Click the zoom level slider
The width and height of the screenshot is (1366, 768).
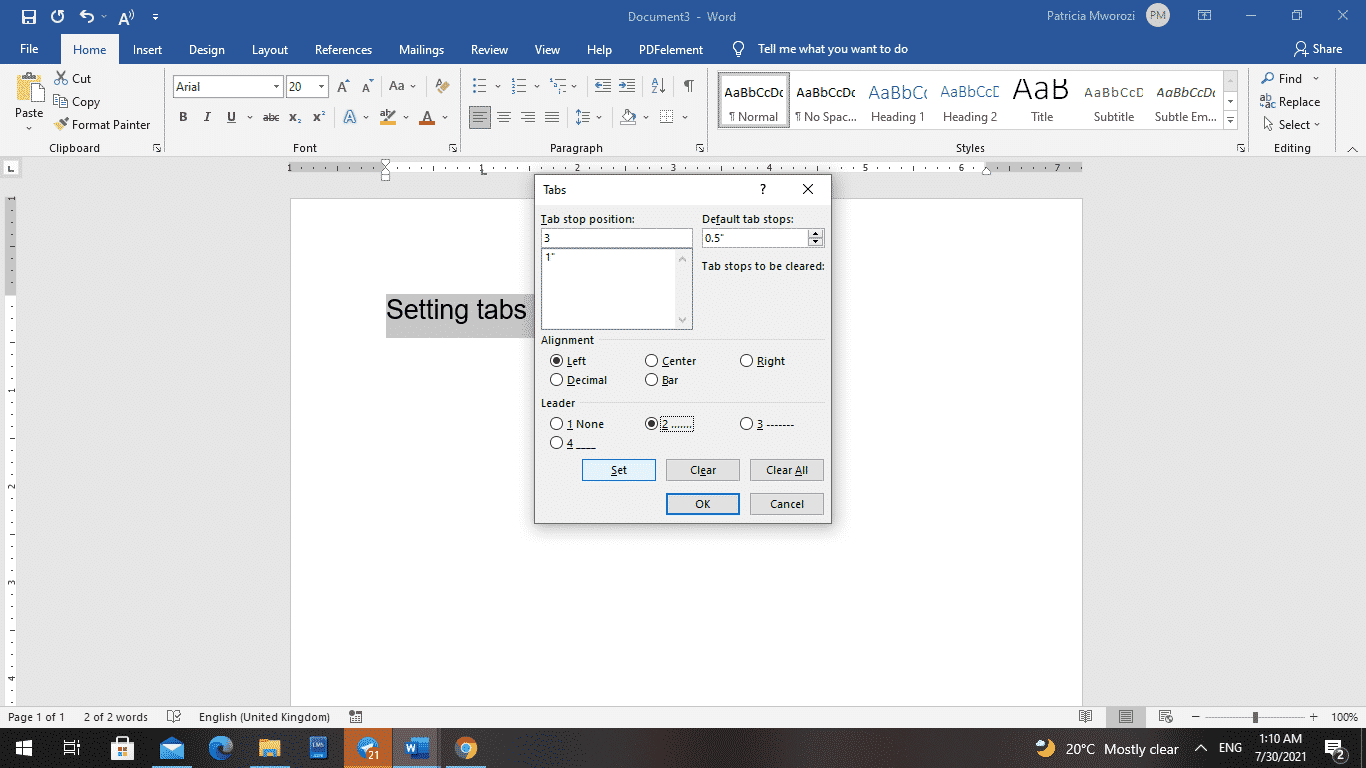[x=1255, y=717]
